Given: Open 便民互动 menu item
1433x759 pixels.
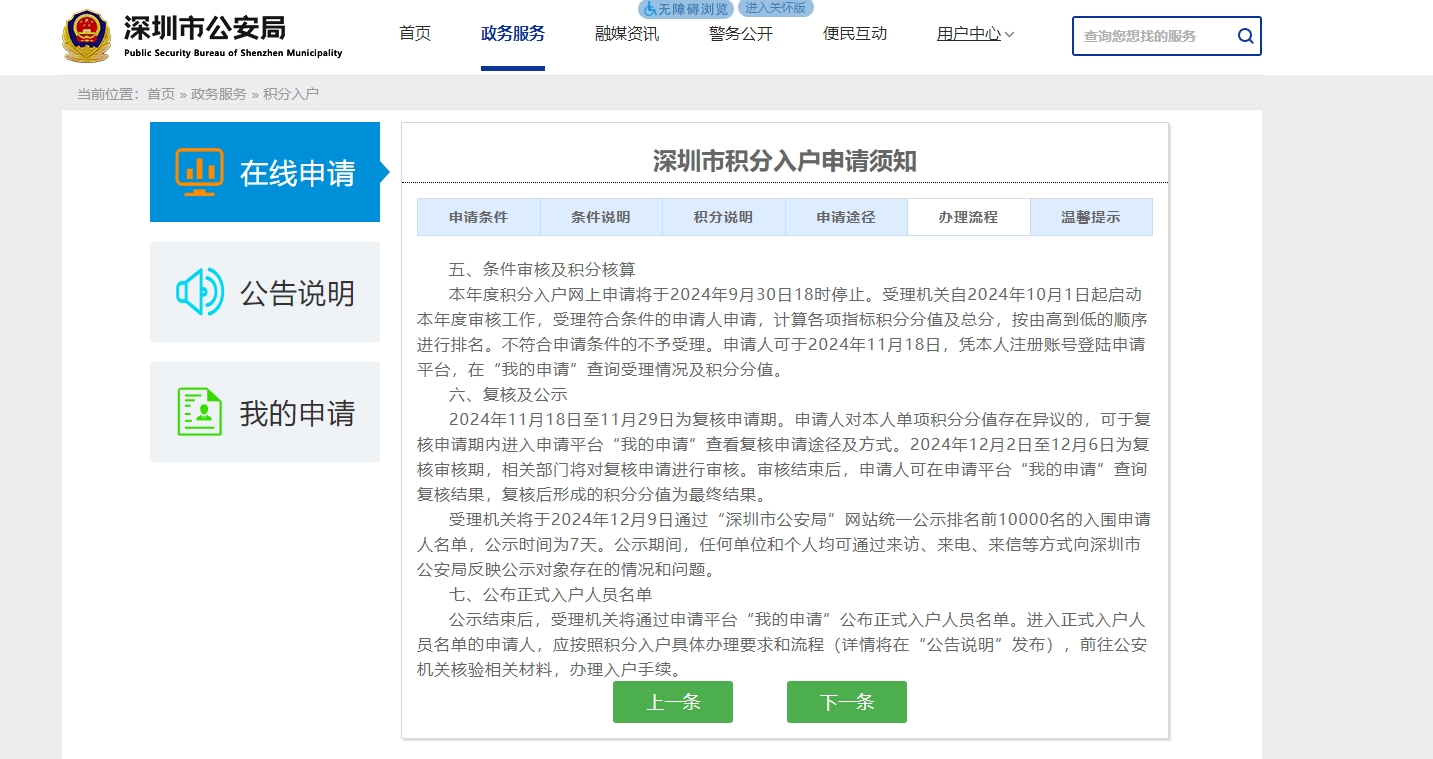Looking at the screenshot, I should (x=855, y=34).
